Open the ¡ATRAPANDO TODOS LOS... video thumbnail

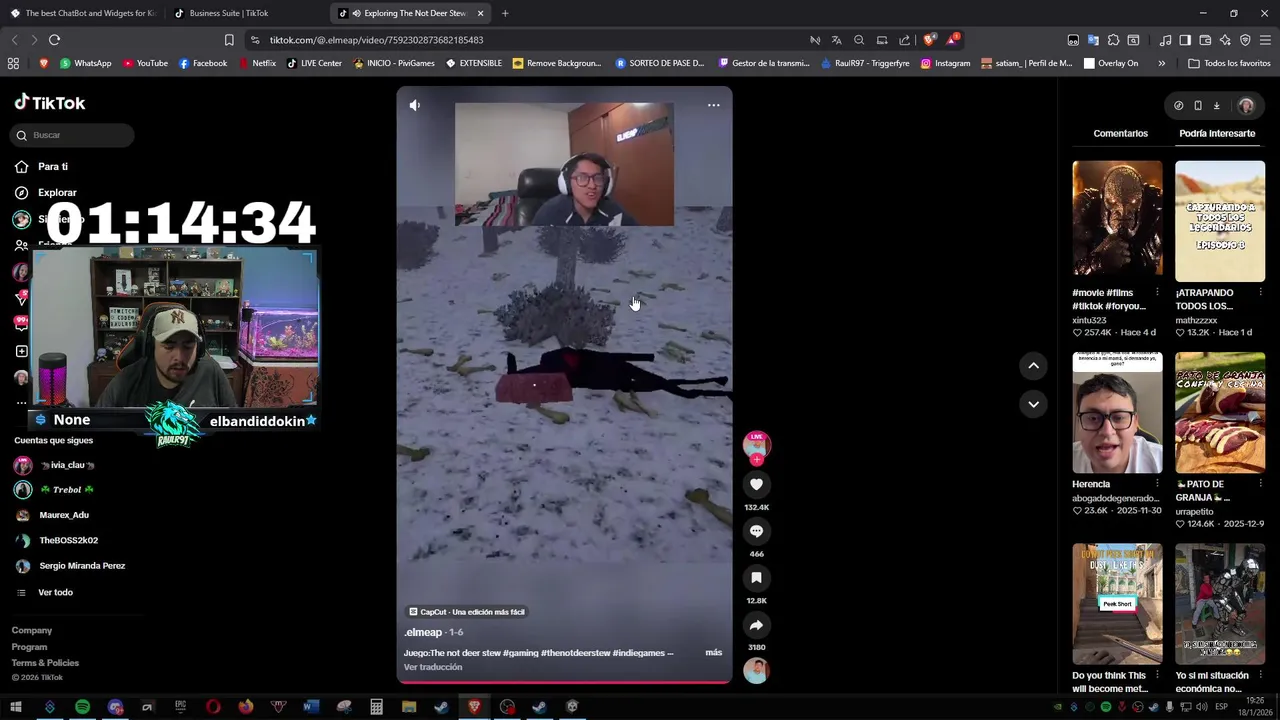click(x=1220, y=221)
